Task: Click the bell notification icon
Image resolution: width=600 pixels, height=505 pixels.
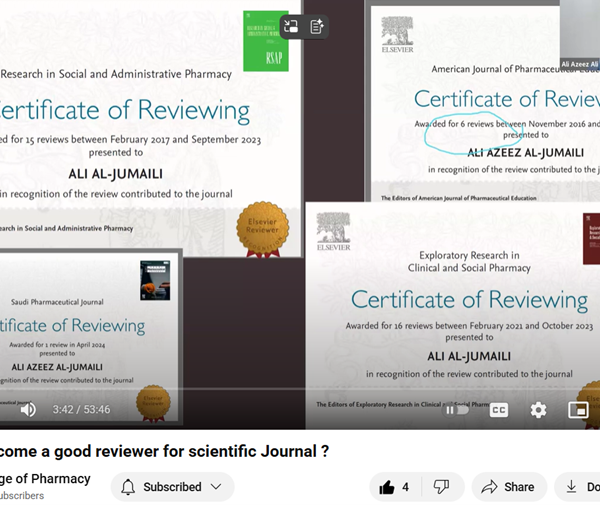Action: (128, 487)
